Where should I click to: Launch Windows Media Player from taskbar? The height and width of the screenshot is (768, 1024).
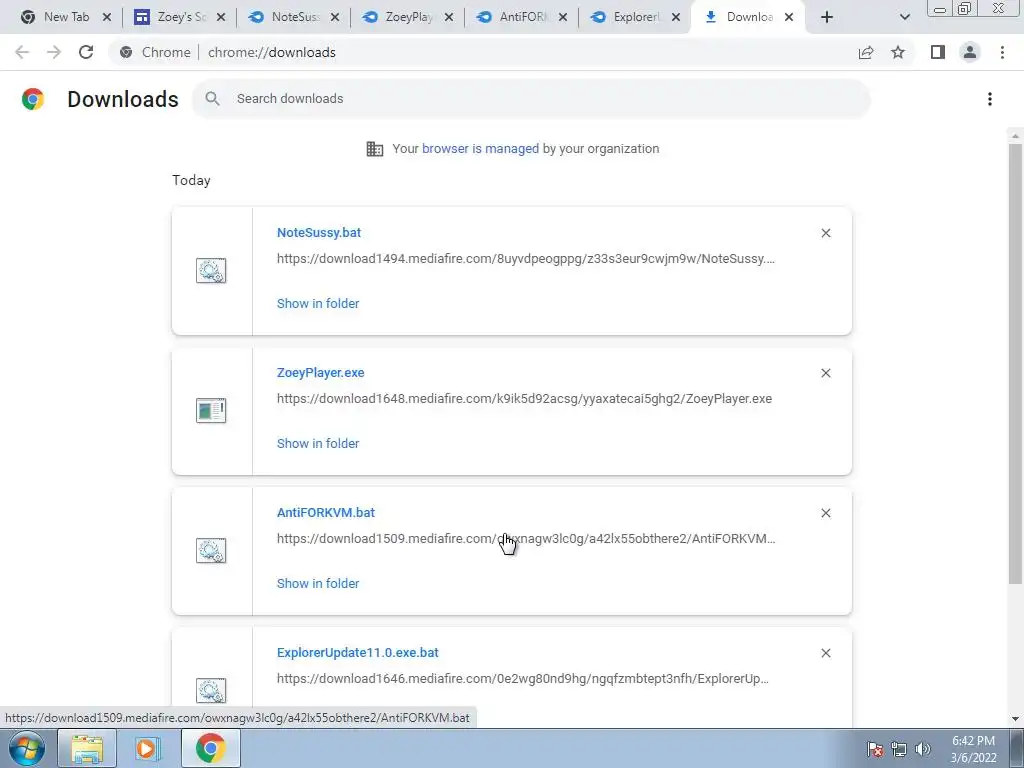point(148,748)
